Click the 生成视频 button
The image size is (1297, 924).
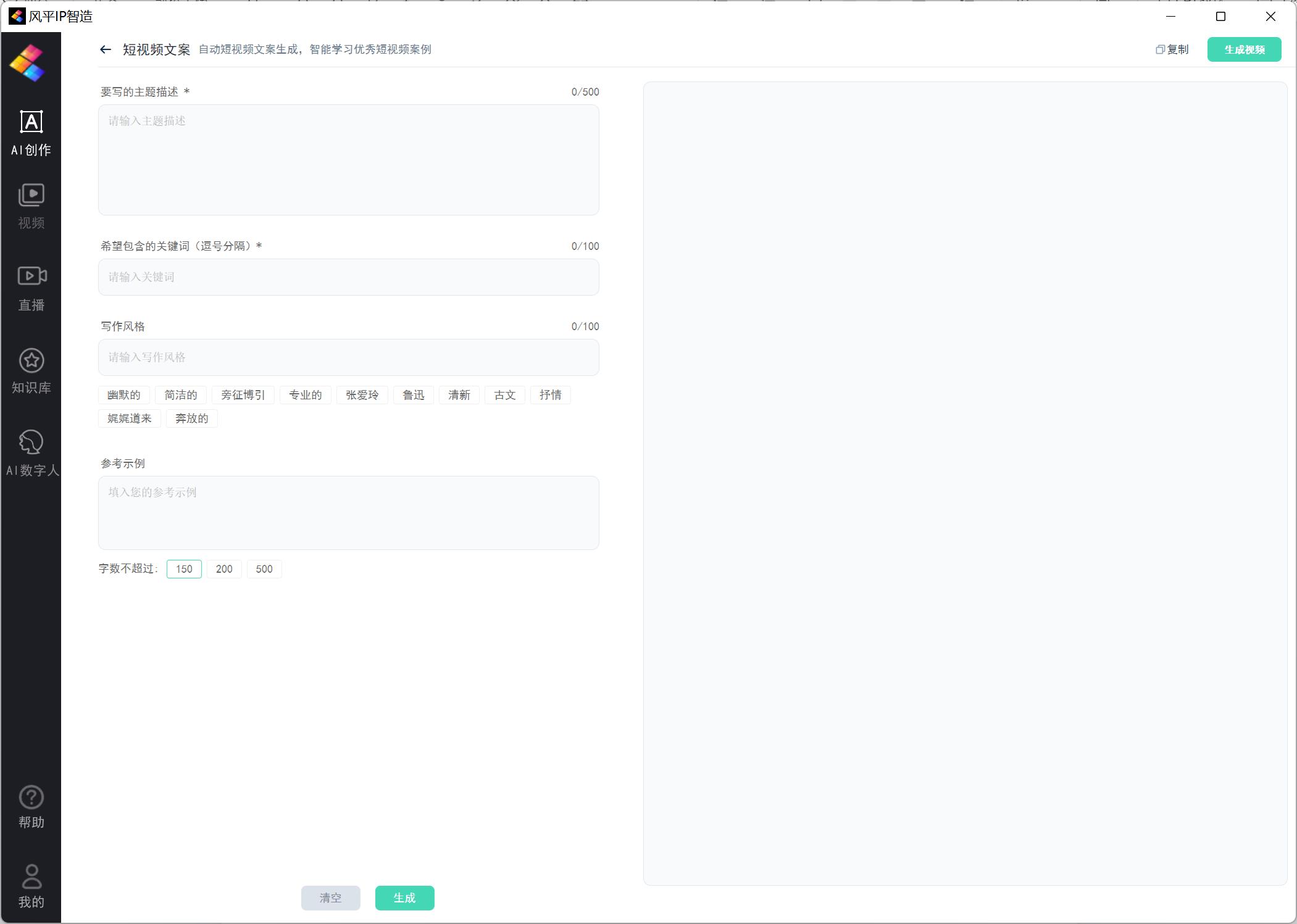pos(1244,49)
